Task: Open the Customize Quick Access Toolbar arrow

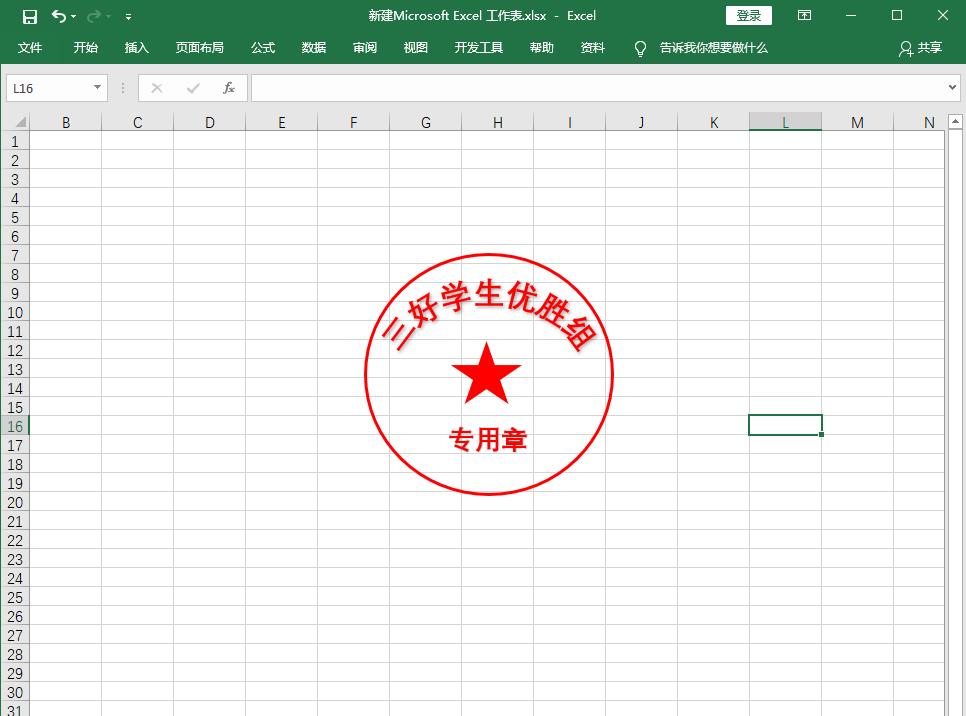Action: [128, 16]
